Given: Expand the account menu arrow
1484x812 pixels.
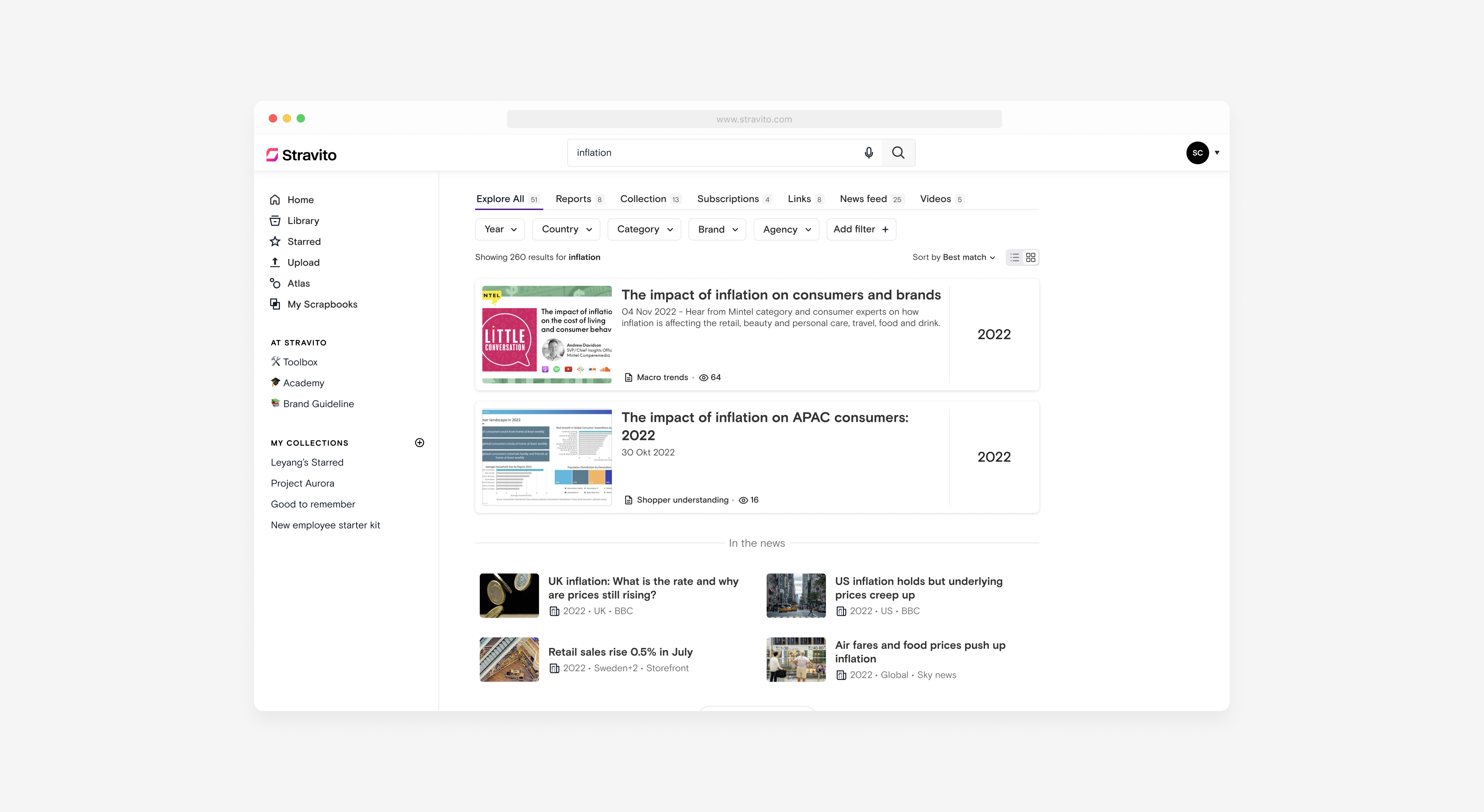Looking at the screenshot, I should click(1217, 153).
